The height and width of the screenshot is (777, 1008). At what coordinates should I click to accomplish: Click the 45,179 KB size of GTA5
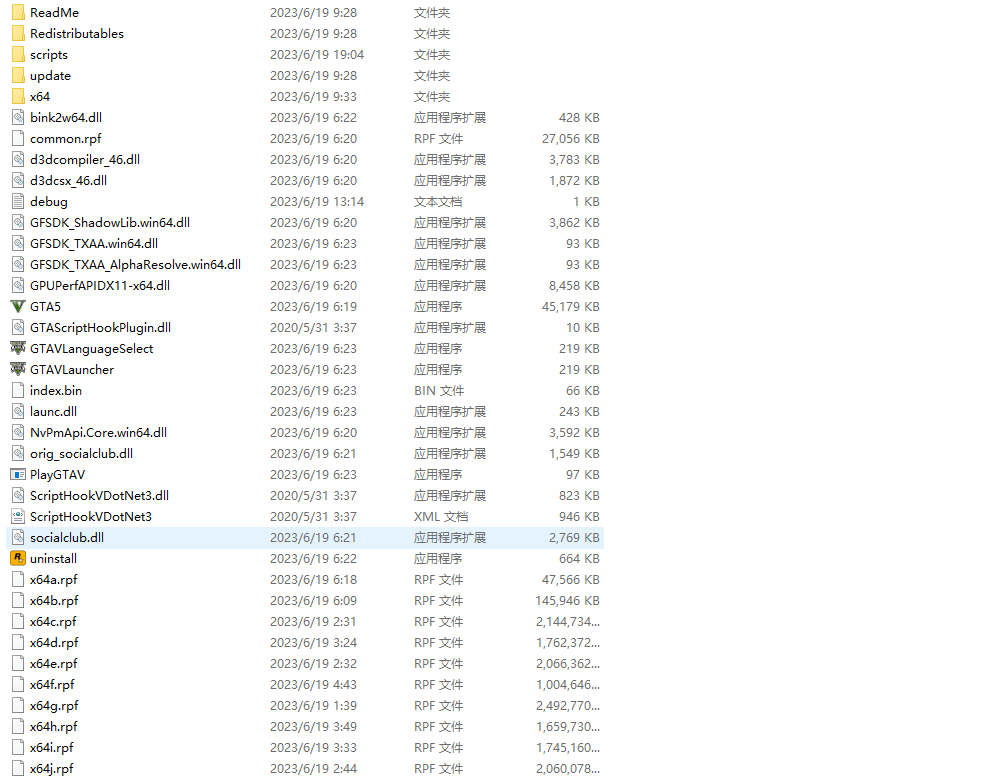click(570, 307)
